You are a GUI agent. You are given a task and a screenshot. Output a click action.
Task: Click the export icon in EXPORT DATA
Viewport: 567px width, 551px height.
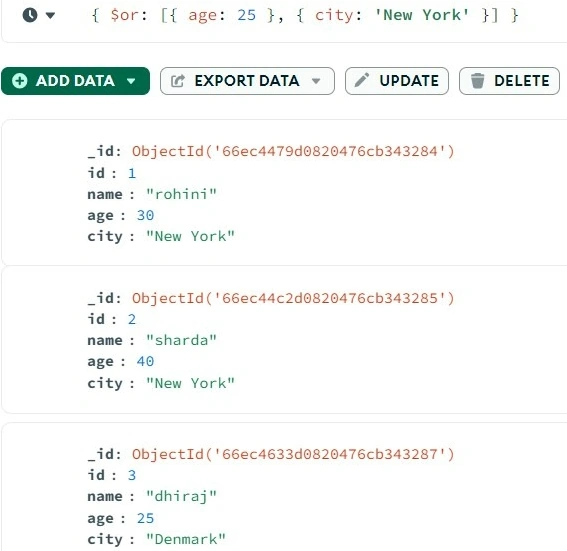pos(178,81)
